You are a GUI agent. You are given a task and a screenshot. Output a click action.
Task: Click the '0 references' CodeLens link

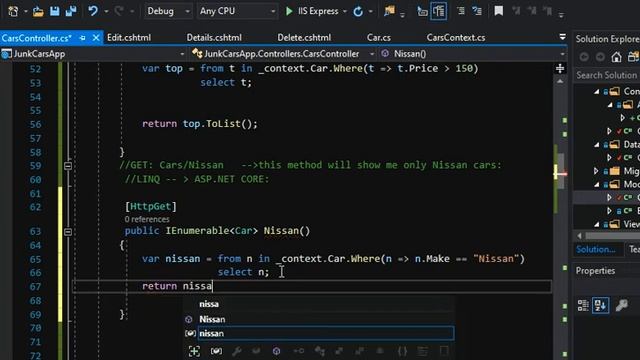click(147, 220)
